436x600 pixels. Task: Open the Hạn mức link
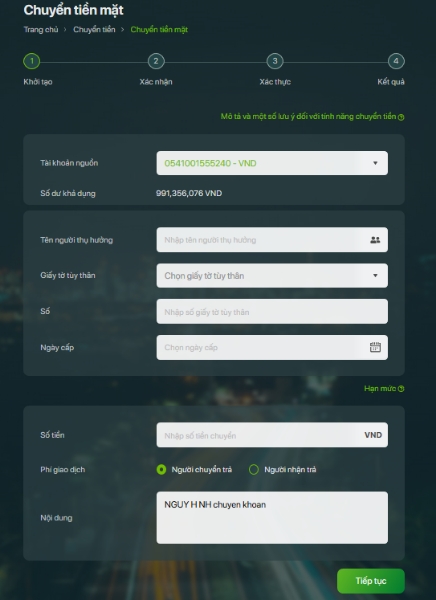380,388
